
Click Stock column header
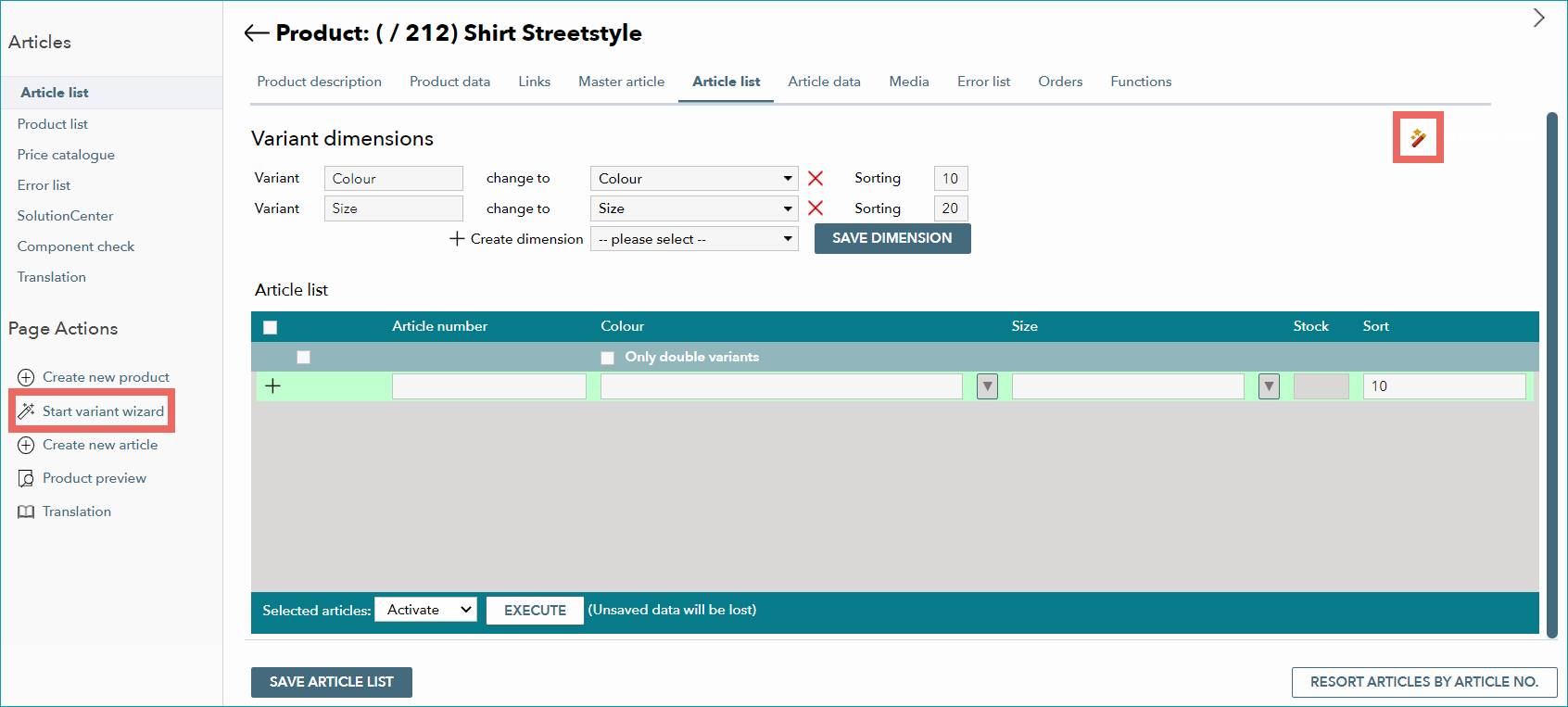[x=1310, y=326]
